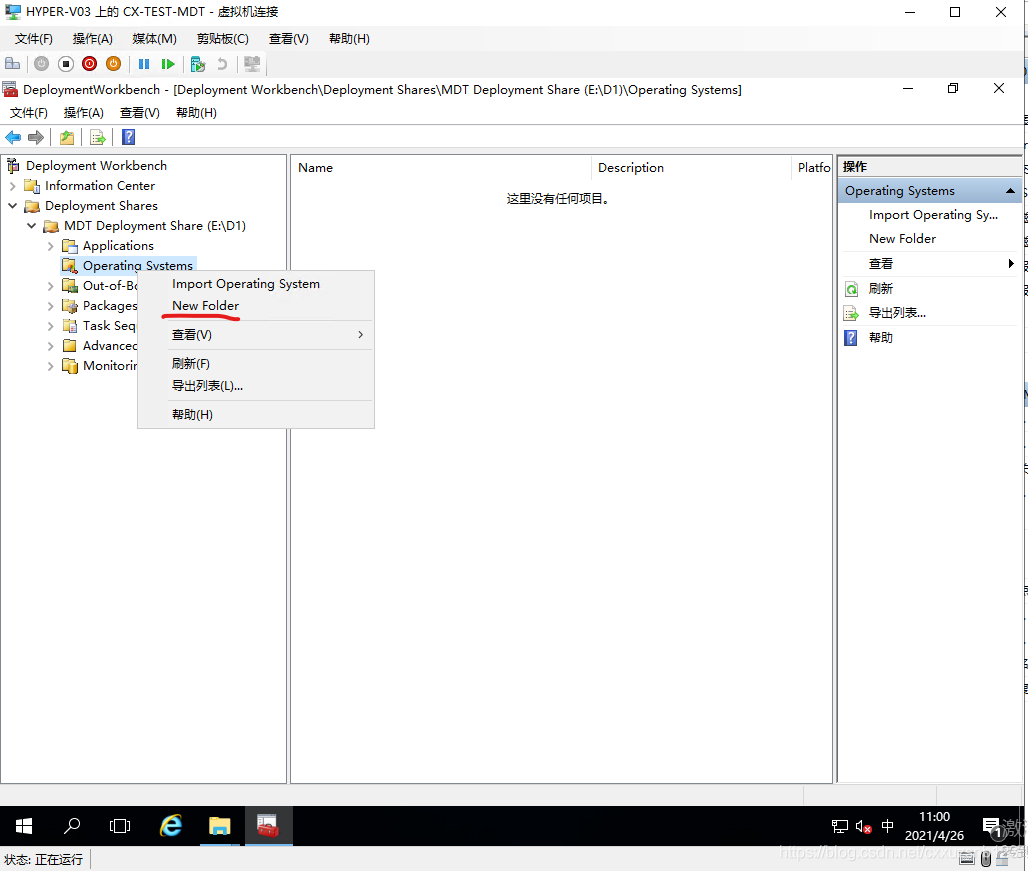Open VM connection 剪贴板(C) menu
Image resolution: width=1028 pixels, height=871 pixels.
(x=223, y=39)
